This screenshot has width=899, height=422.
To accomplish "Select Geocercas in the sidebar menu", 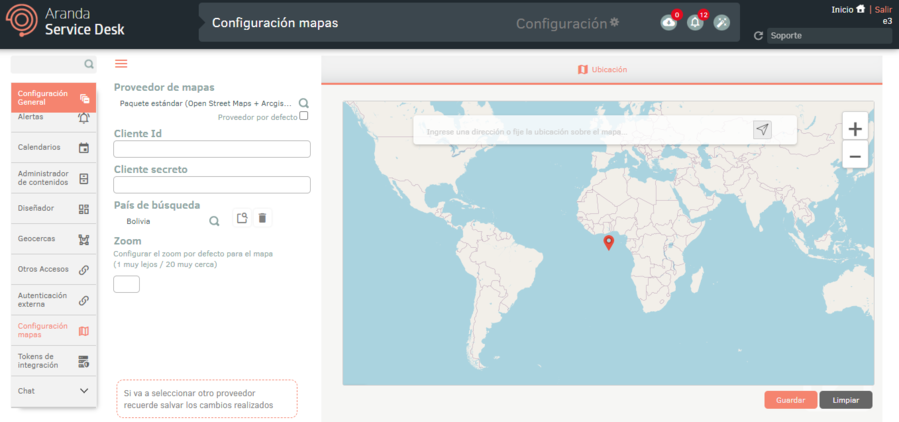I will 54,239.
